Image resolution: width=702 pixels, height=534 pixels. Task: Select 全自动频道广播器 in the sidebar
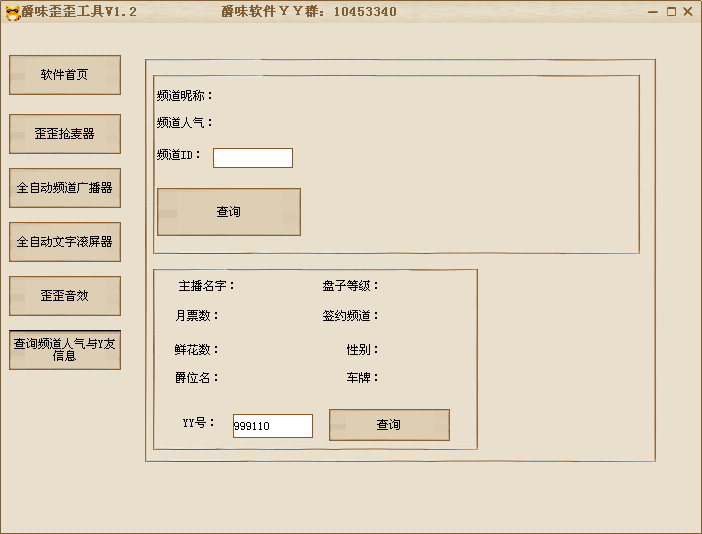pyautogui.click(x=65, y=188)
